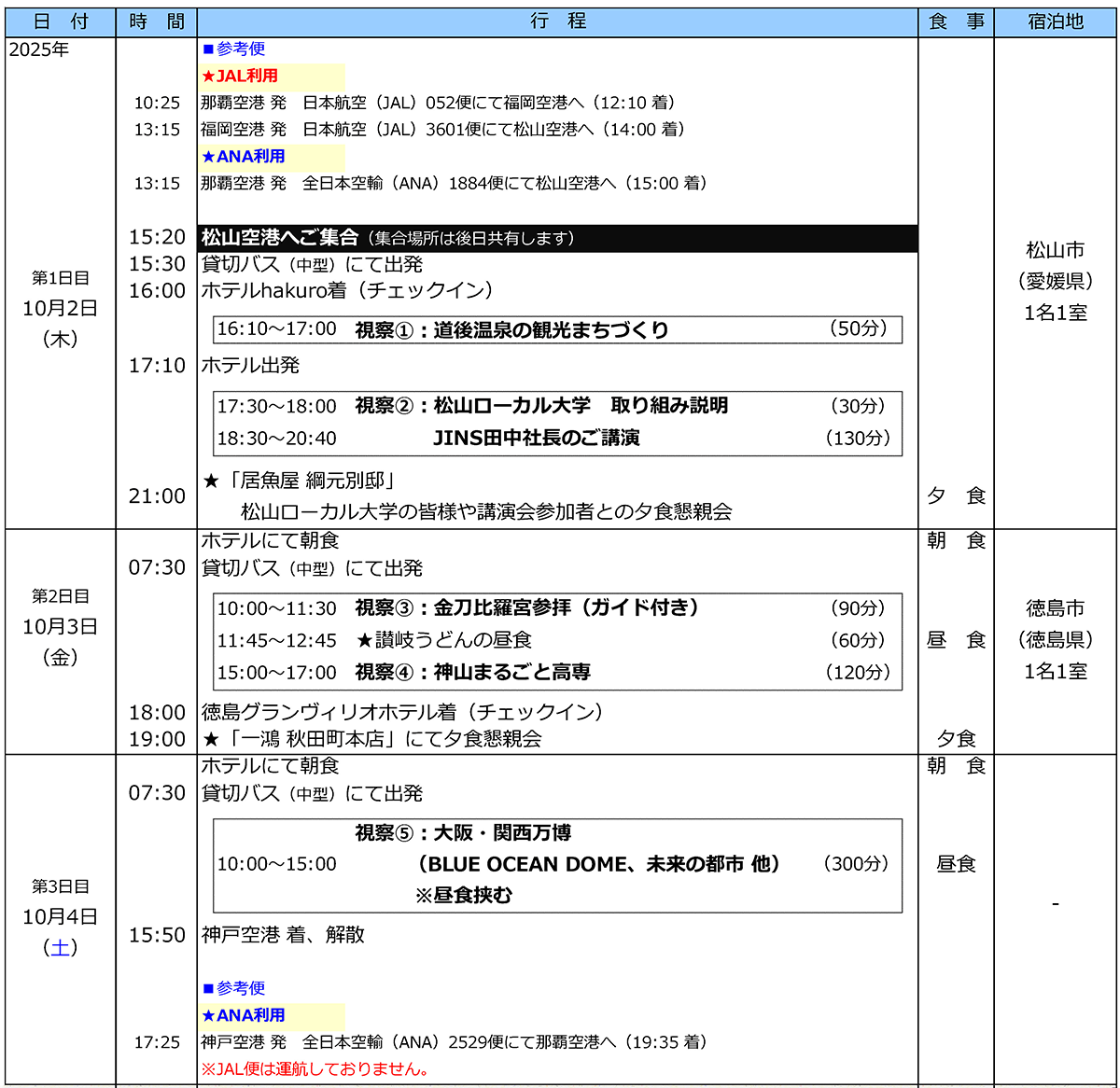Click the yellow ★JAL利用 label

[241, 77]
